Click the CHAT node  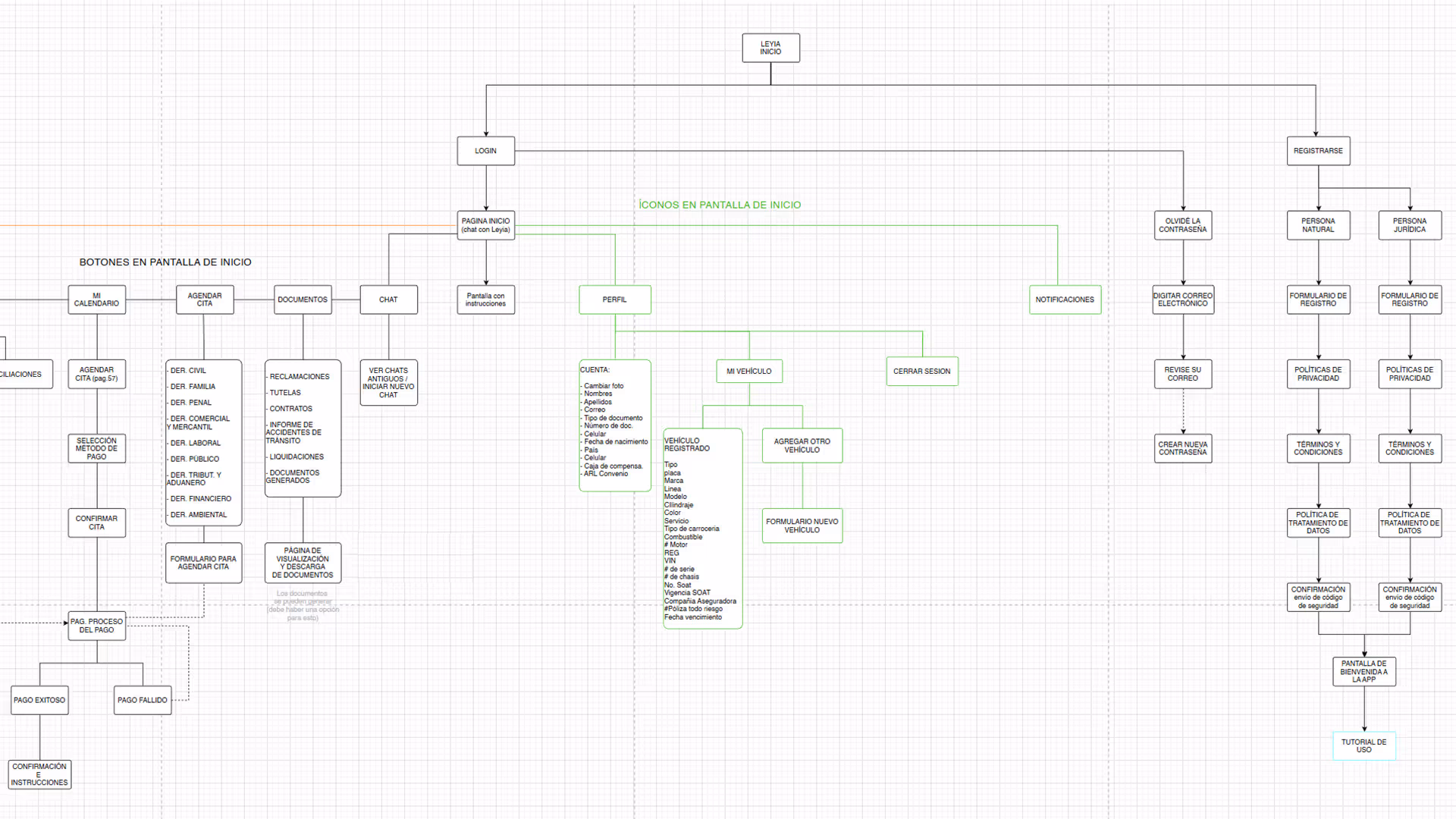388,299
